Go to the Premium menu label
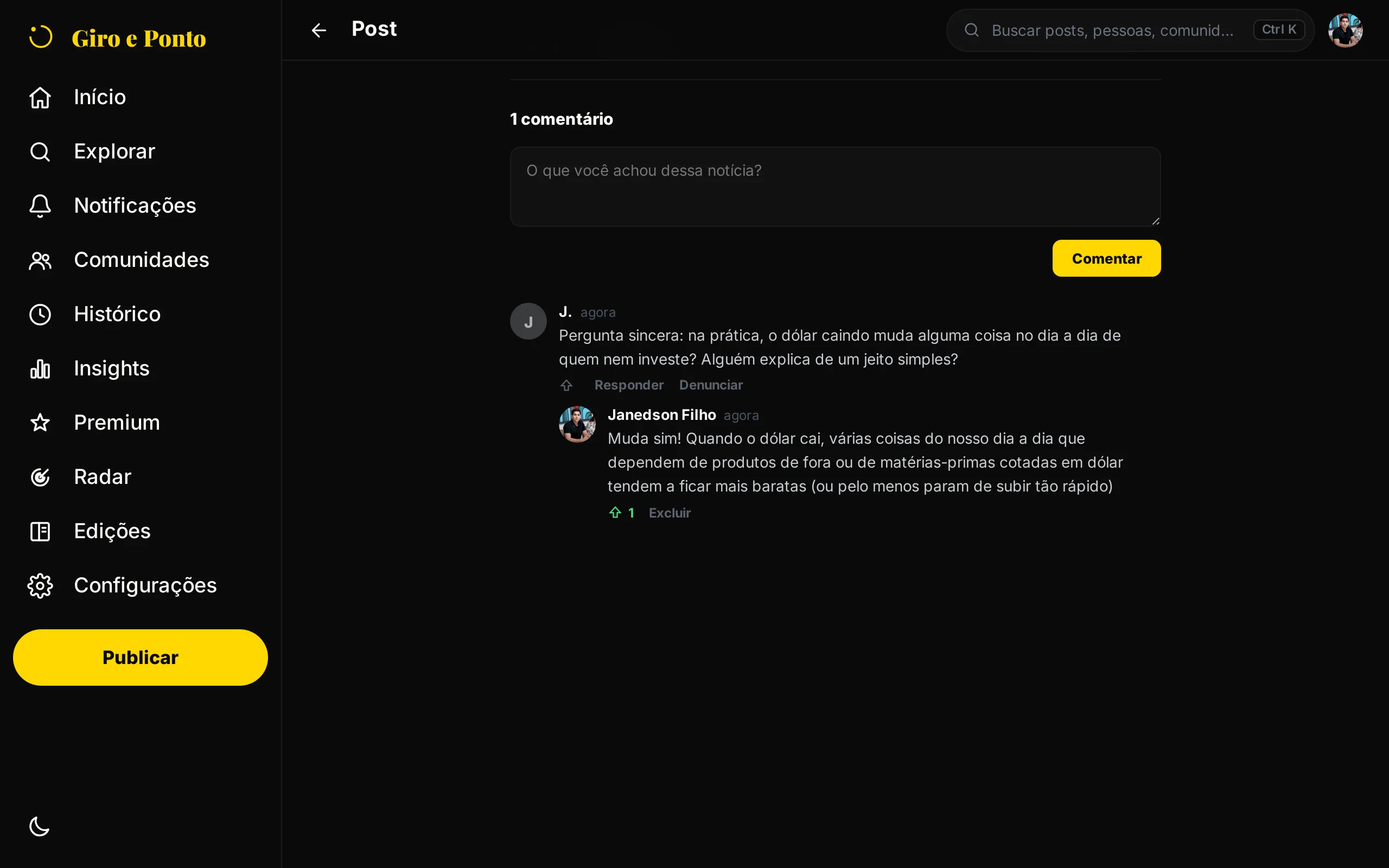 (117, 423)
